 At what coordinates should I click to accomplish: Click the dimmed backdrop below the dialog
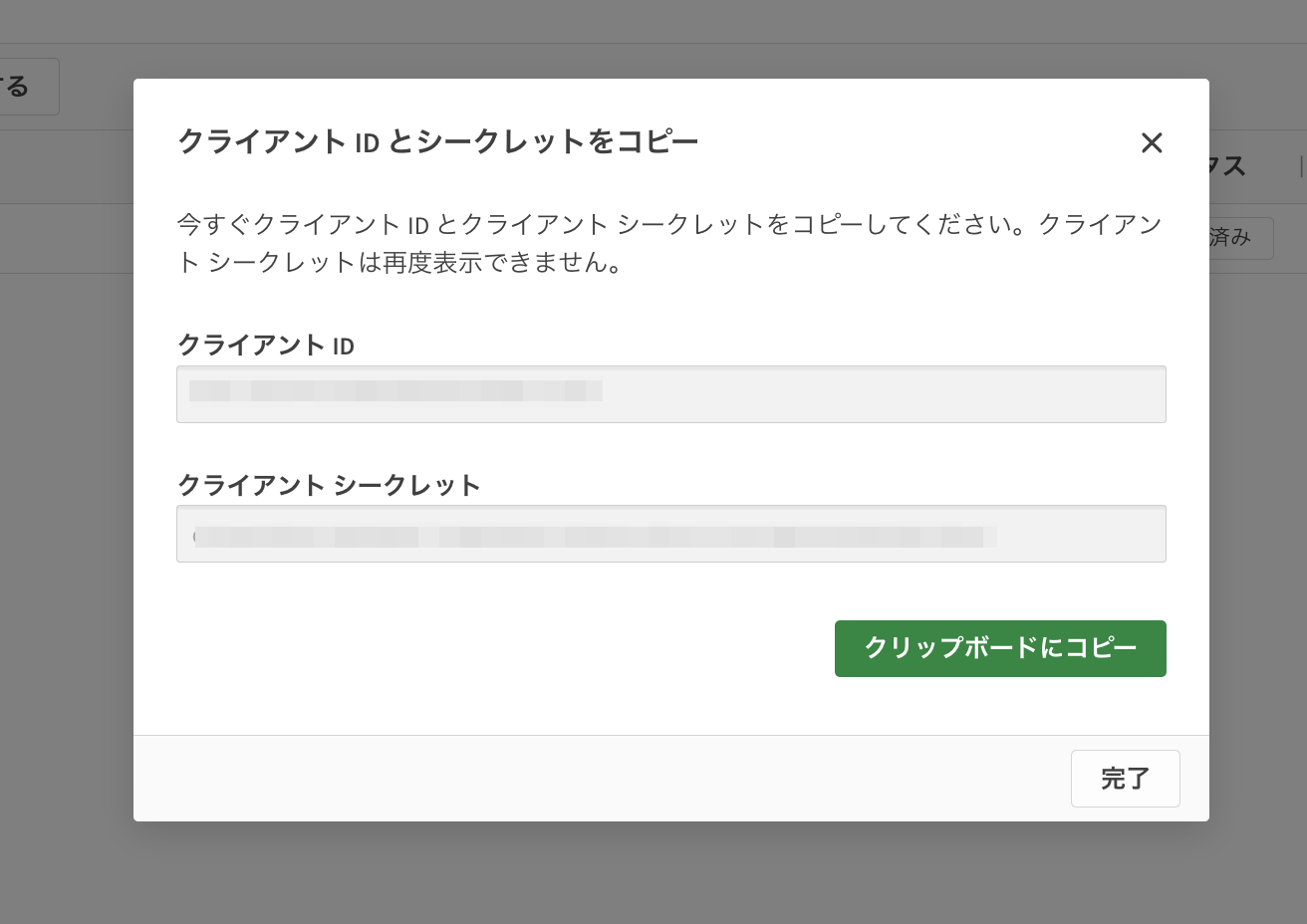click(x=653, y=874)
